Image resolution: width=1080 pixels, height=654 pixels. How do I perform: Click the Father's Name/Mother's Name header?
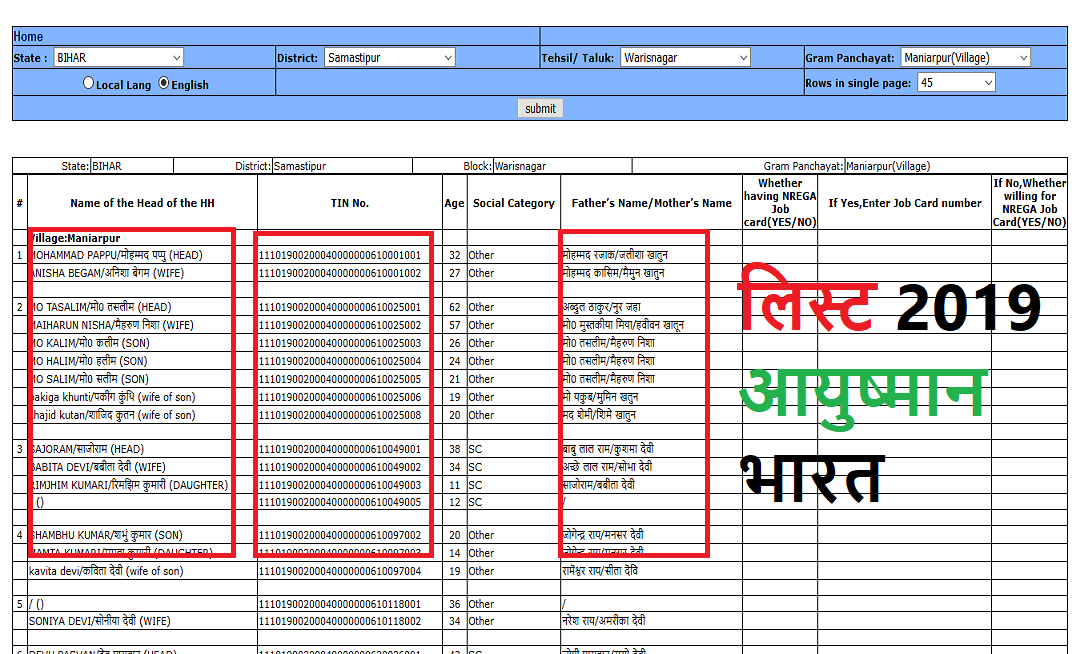652,203
